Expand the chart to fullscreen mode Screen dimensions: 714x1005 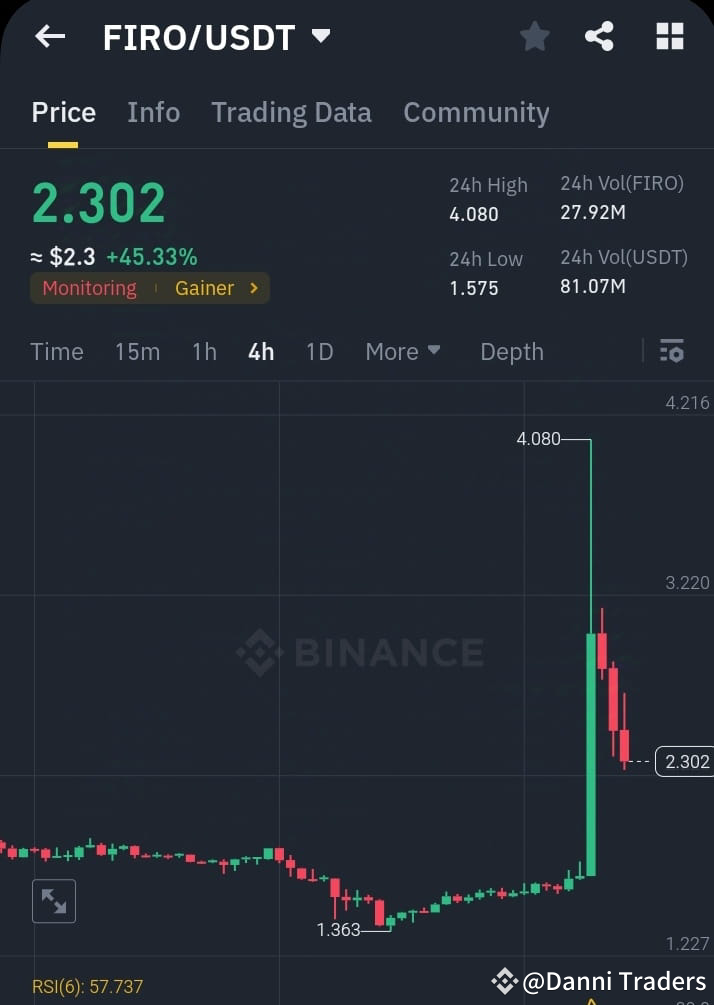pos(53,900)
